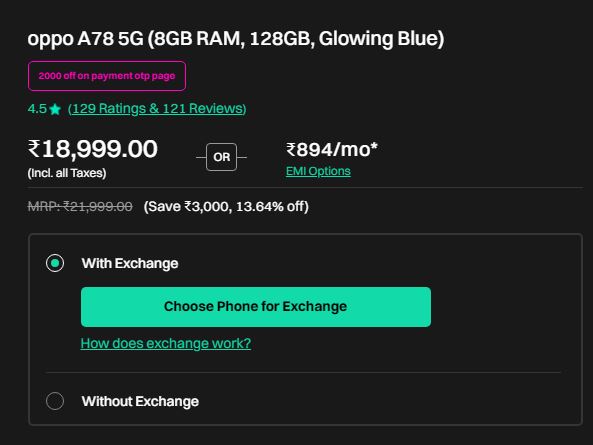
Task: Open 129 Ratings & 121 Reviews link
Action: [157, 109]
